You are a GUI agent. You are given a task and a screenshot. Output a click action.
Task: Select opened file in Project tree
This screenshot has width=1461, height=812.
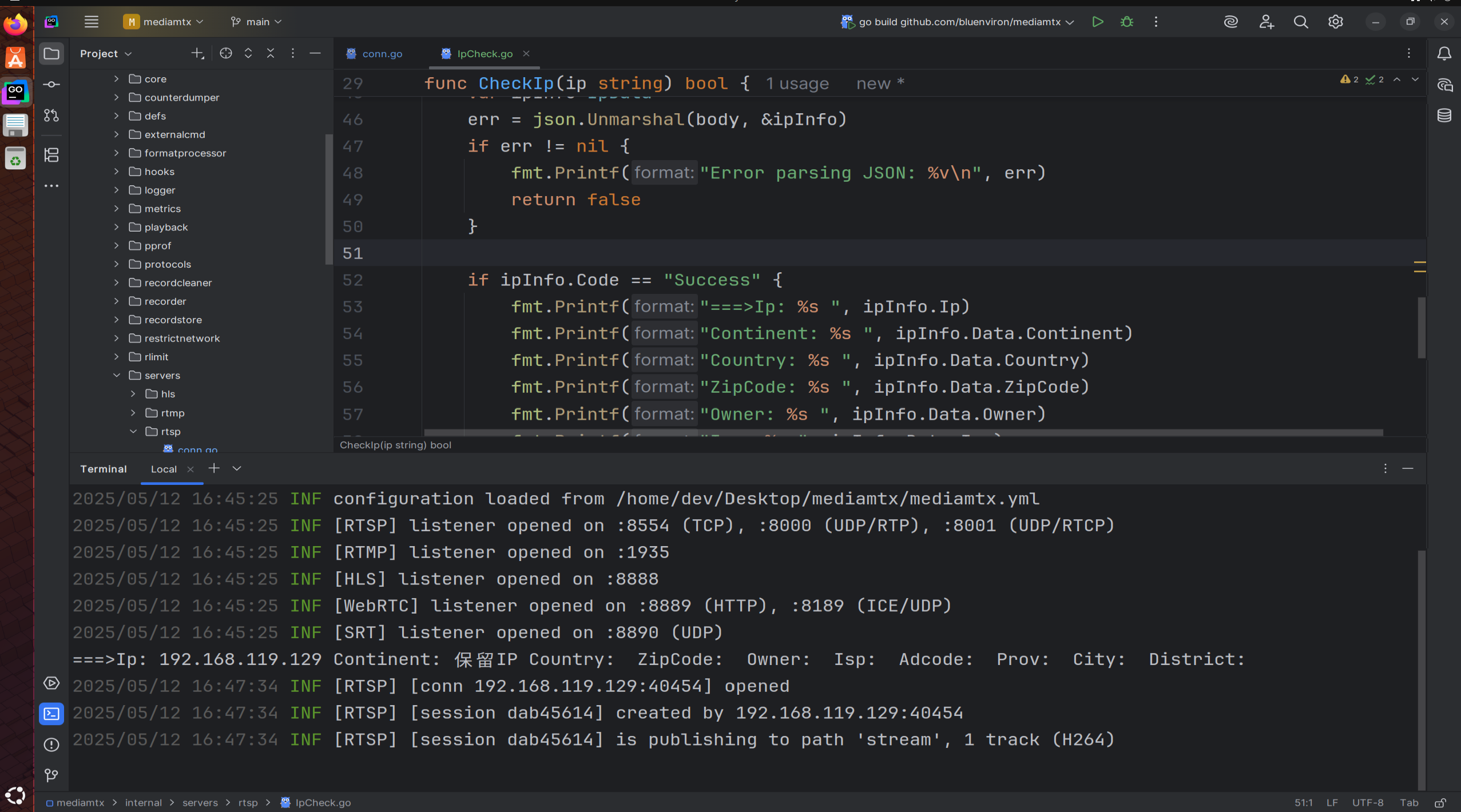pyautogui.click(x=226, y=53)
